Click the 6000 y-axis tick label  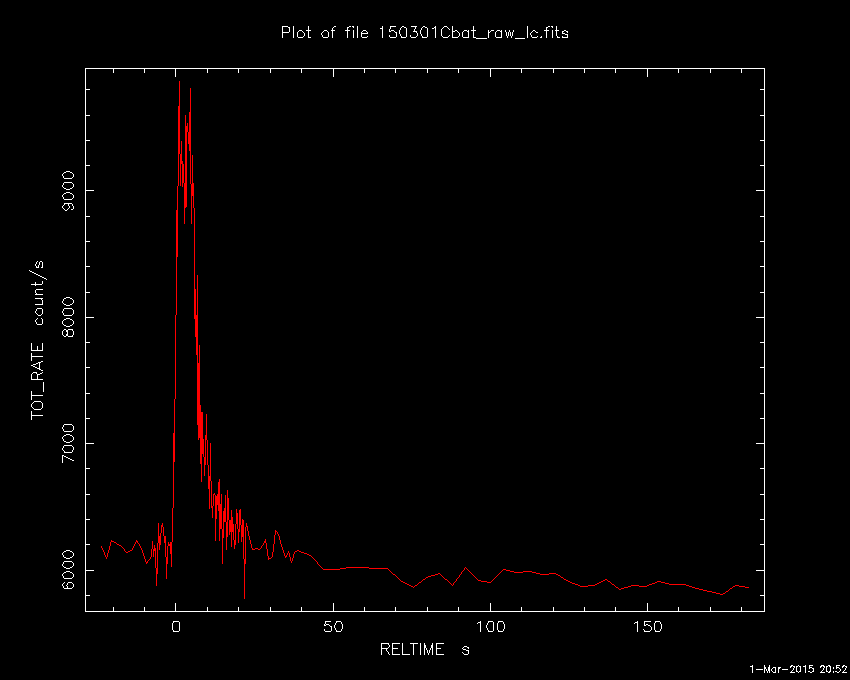[x=68, y=570]
